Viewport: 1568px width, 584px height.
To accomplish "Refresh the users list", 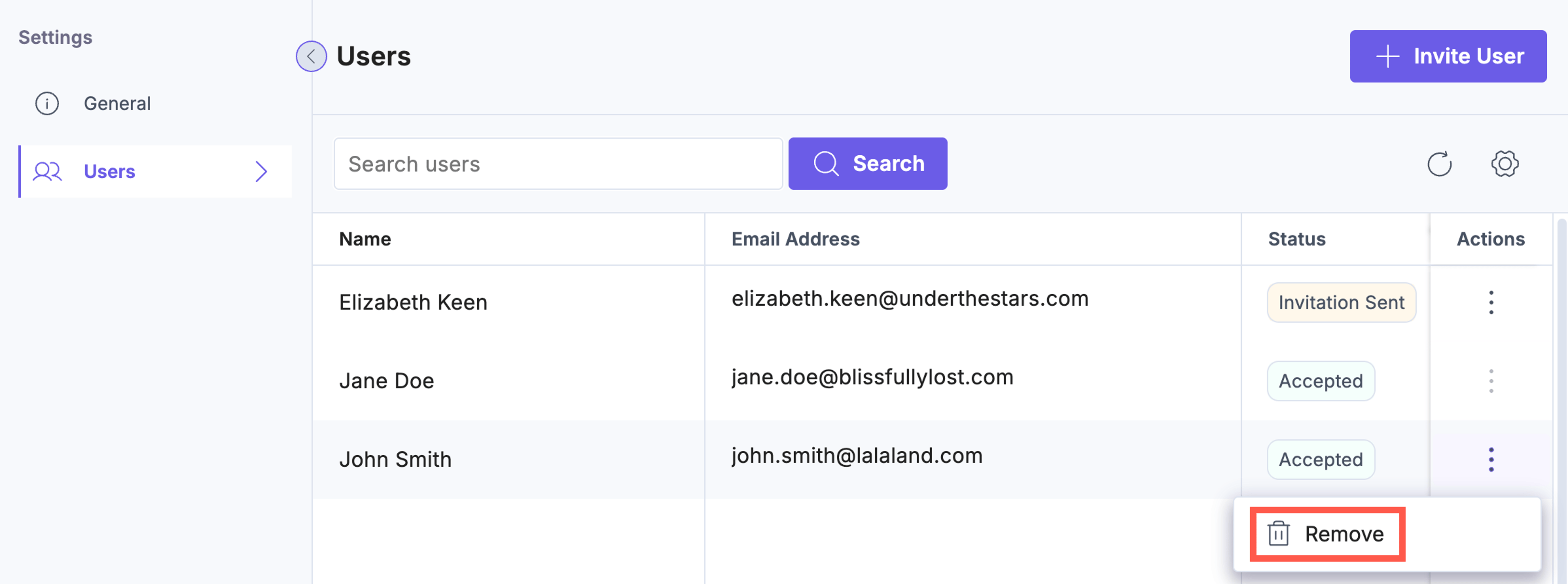I will (x=1439, y=164).
